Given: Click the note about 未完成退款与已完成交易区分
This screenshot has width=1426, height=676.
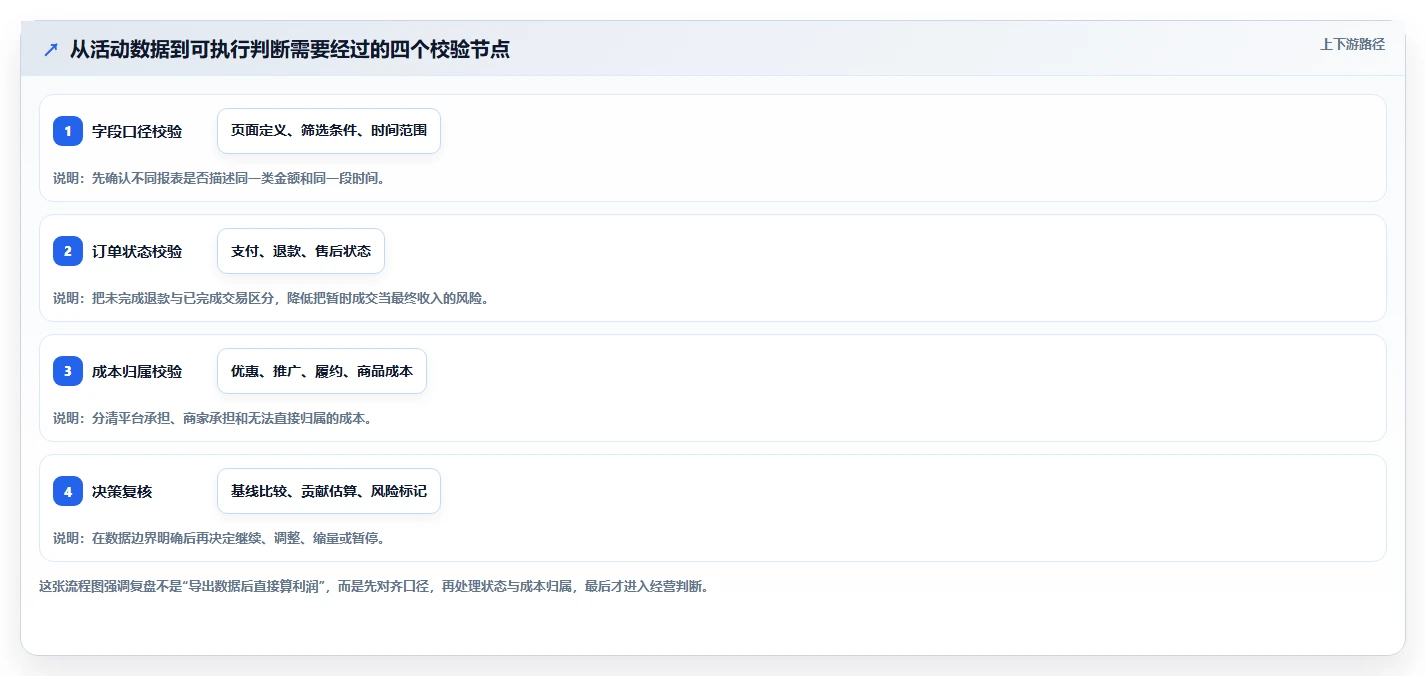Looking at the screenshot, I should [271, 298].
